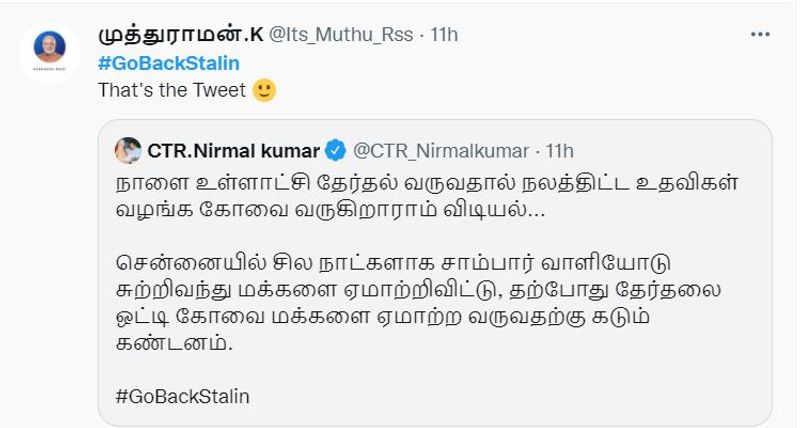Viewport: 800px width, 428px height.
Task: Click the quoted tweet's 11h timestamp
Action: [558, 151]
